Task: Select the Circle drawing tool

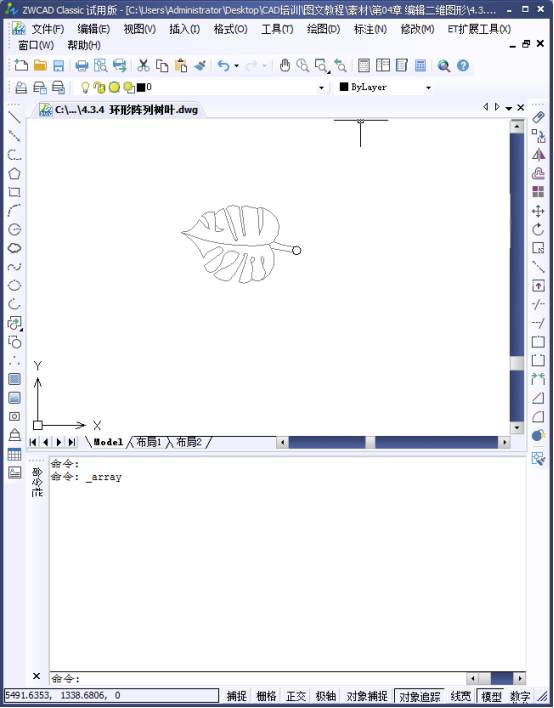Action: pos(14,229)
